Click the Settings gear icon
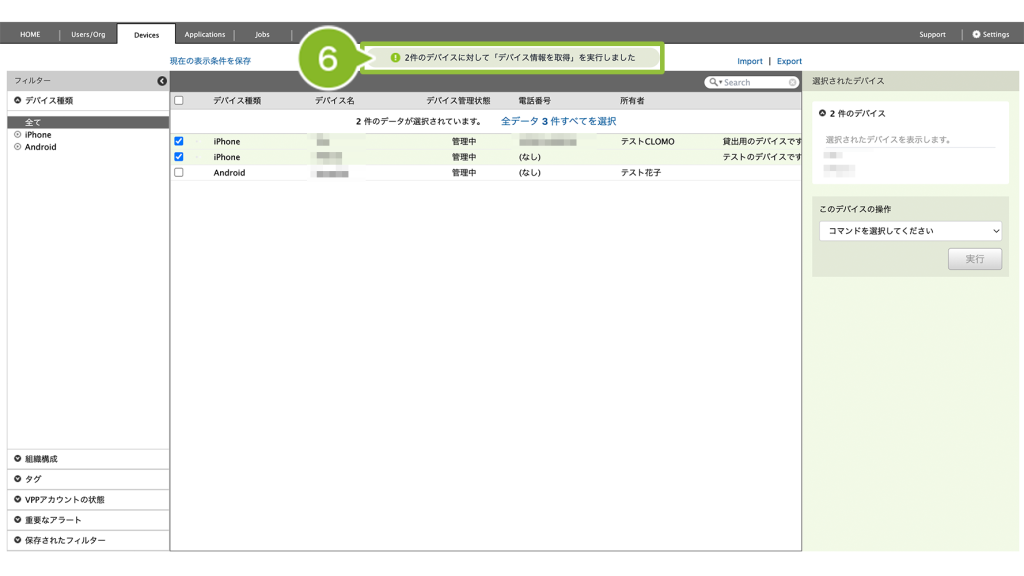Viewport: 1024px width, 576px height. click(x=976, y=34)
